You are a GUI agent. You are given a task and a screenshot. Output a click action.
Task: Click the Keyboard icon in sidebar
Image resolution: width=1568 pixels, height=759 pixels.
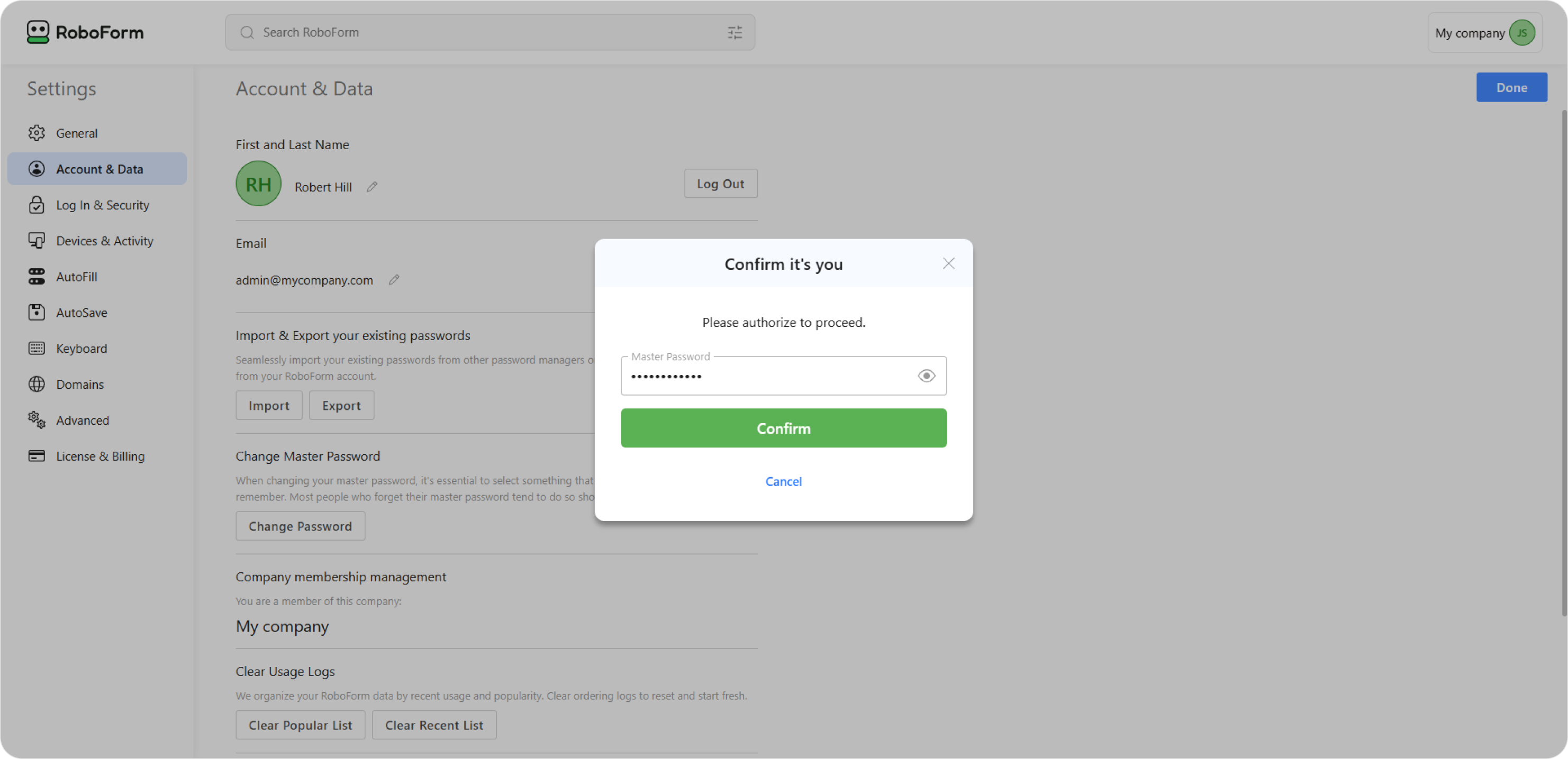point(37,348)
